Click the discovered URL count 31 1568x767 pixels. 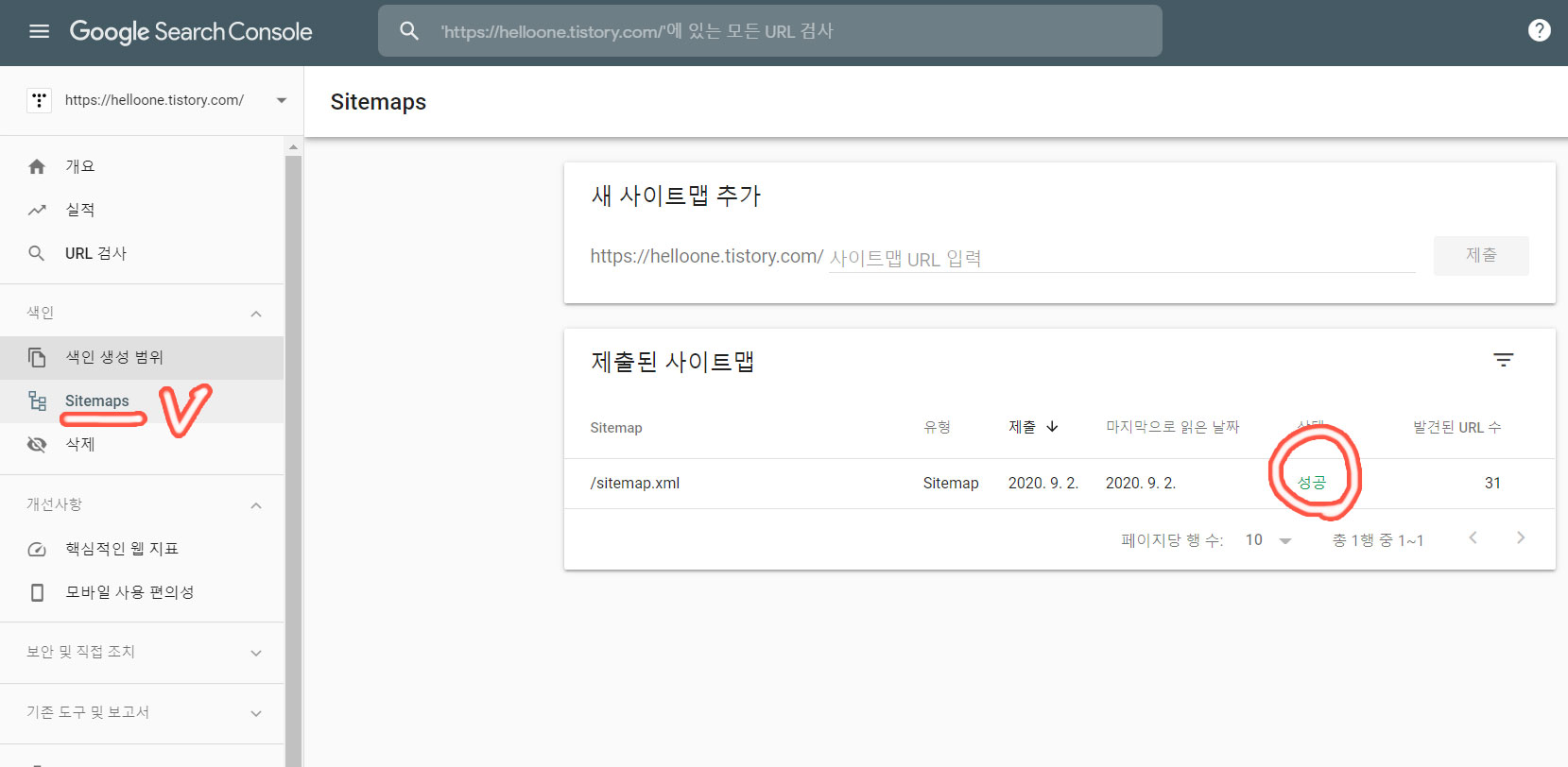[1492, 483]
